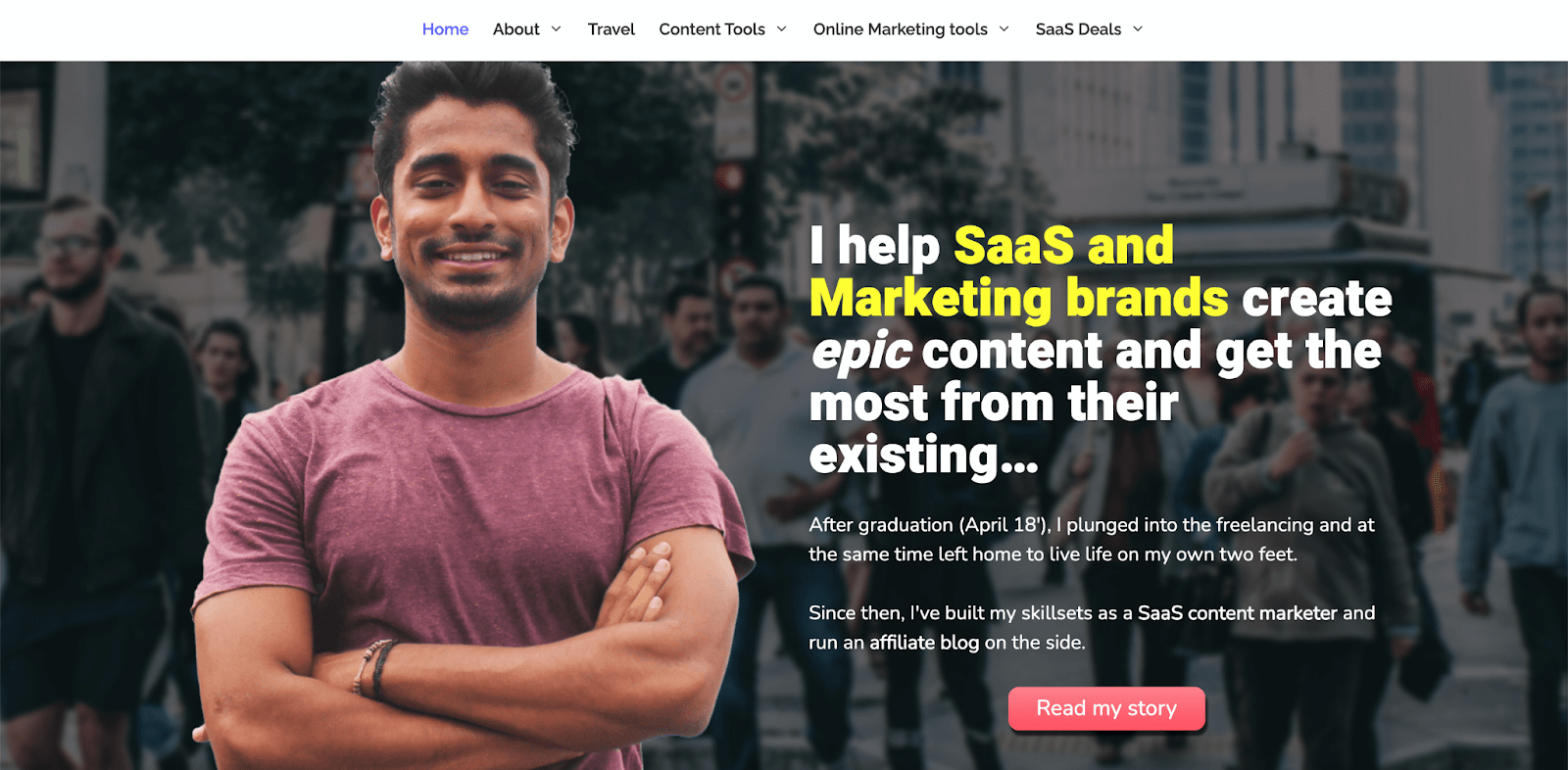Expand the Content Tools chevron arrow
The image size is (1568, 770).
(x=781, y=29)
